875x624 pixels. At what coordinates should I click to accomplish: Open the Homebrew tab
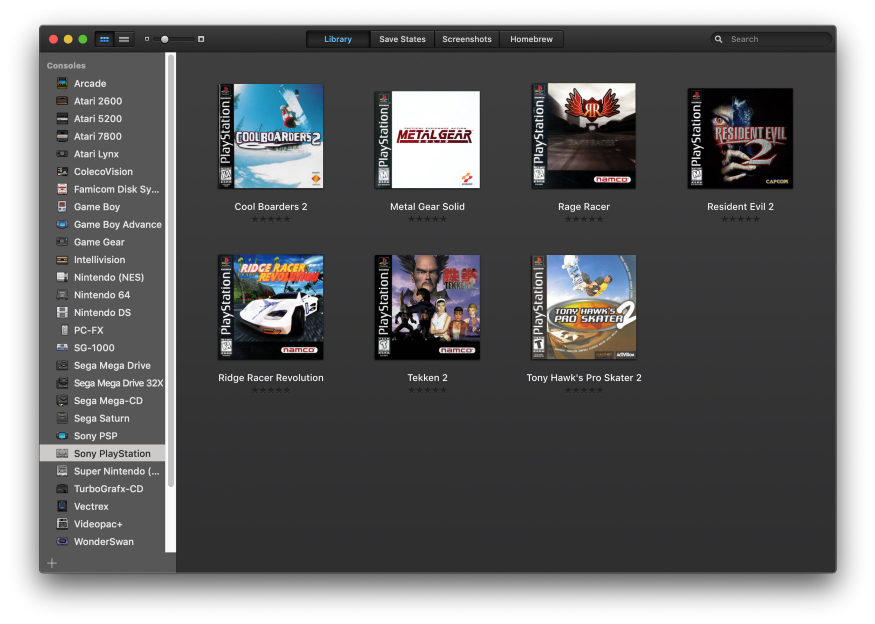coord(531,39)
